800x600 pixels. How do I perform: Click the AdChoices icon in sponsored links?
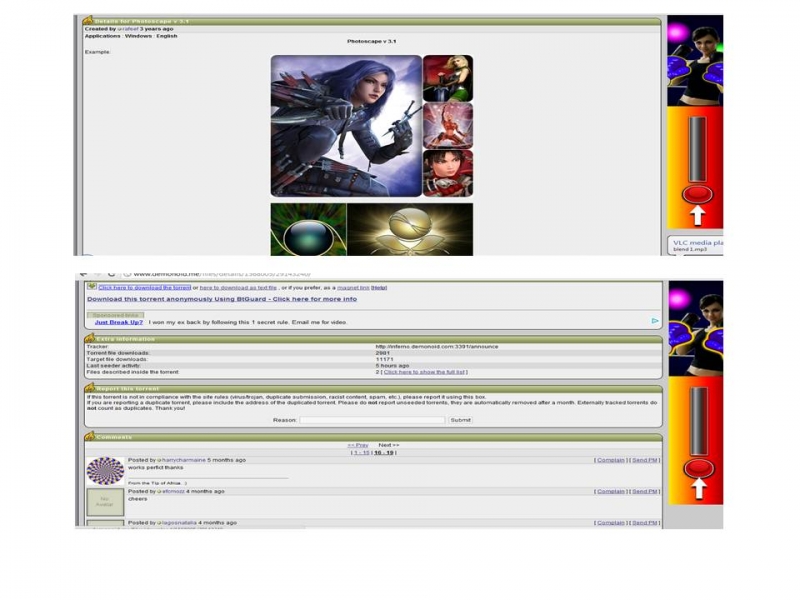[x=655, y=321]
